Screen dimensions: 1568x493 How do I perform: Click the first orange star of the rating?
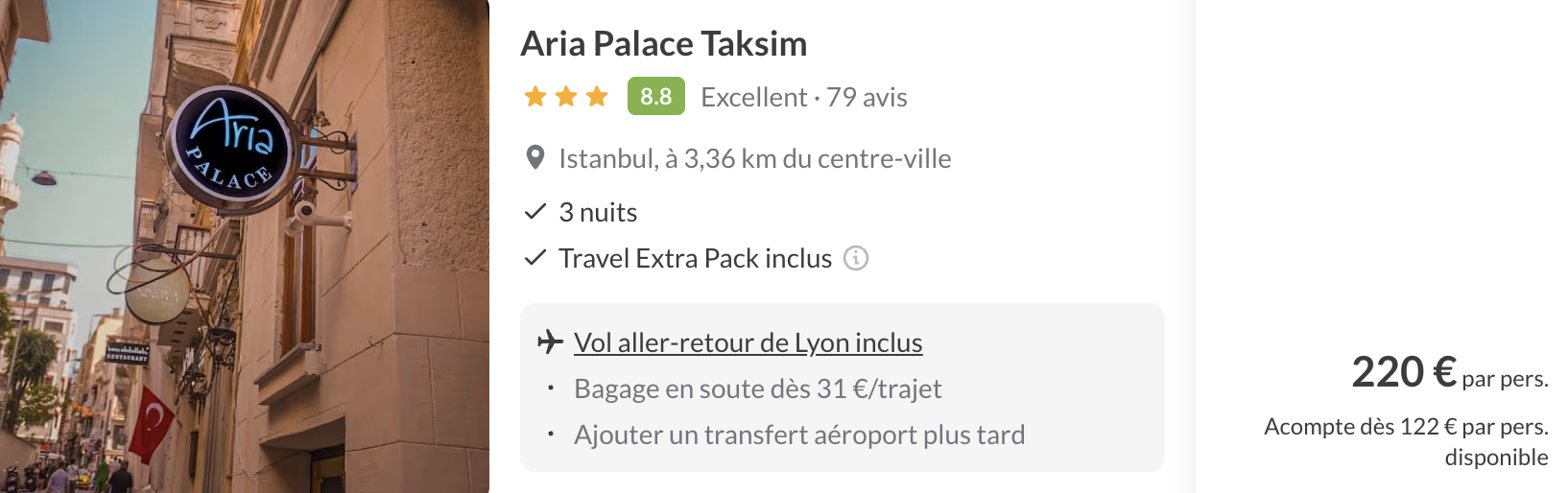pos(535,97)
